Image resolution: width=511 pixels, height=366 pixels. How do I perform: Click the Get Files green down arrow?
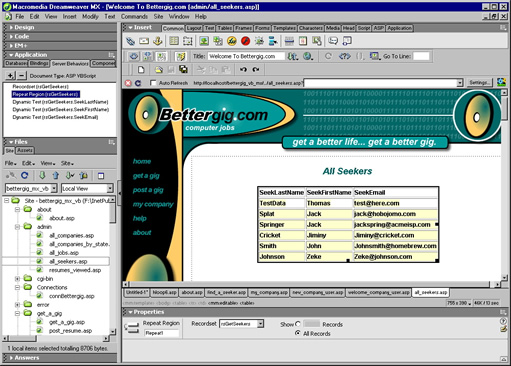(x=42, y=175)
